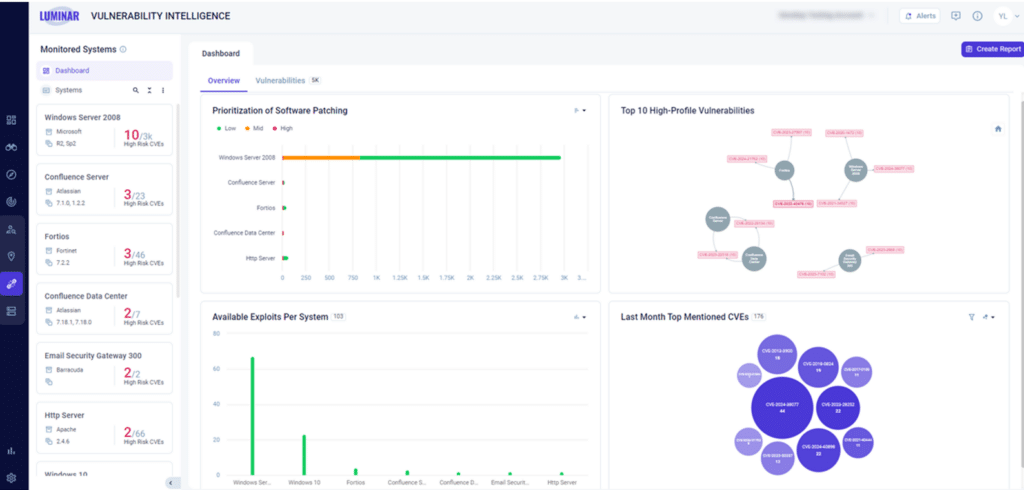Open the binoculars icon in left rail
The height and width of the screenshot is (490, 1024).
[11, 147]
